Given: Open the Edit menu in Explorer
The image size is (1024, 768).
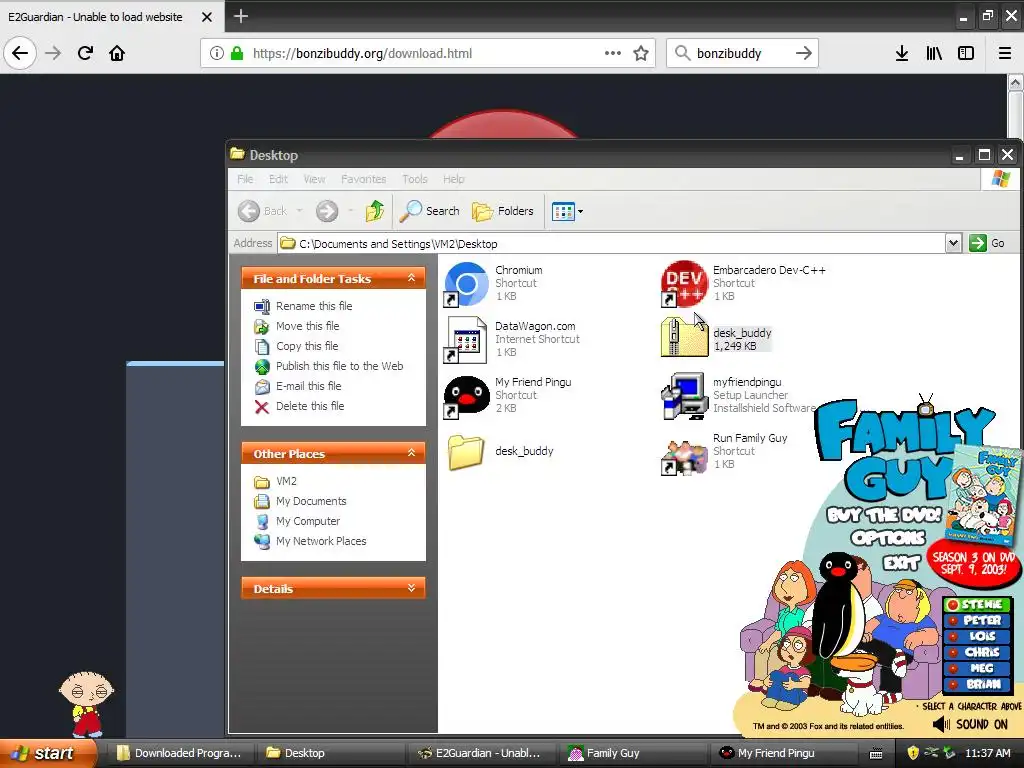Looking at the screenshot, I should 278,179.
